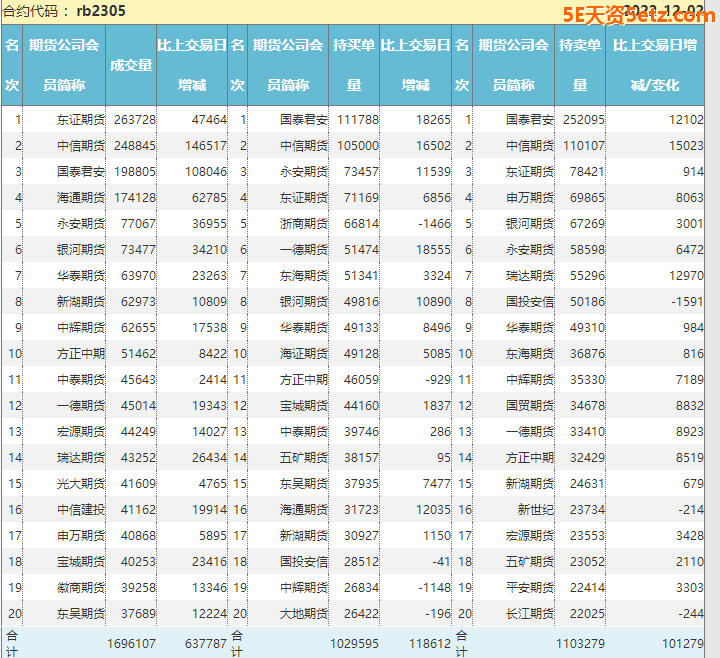
Task: Click 海证期货 in the long position column
Action: pos(304,354)
